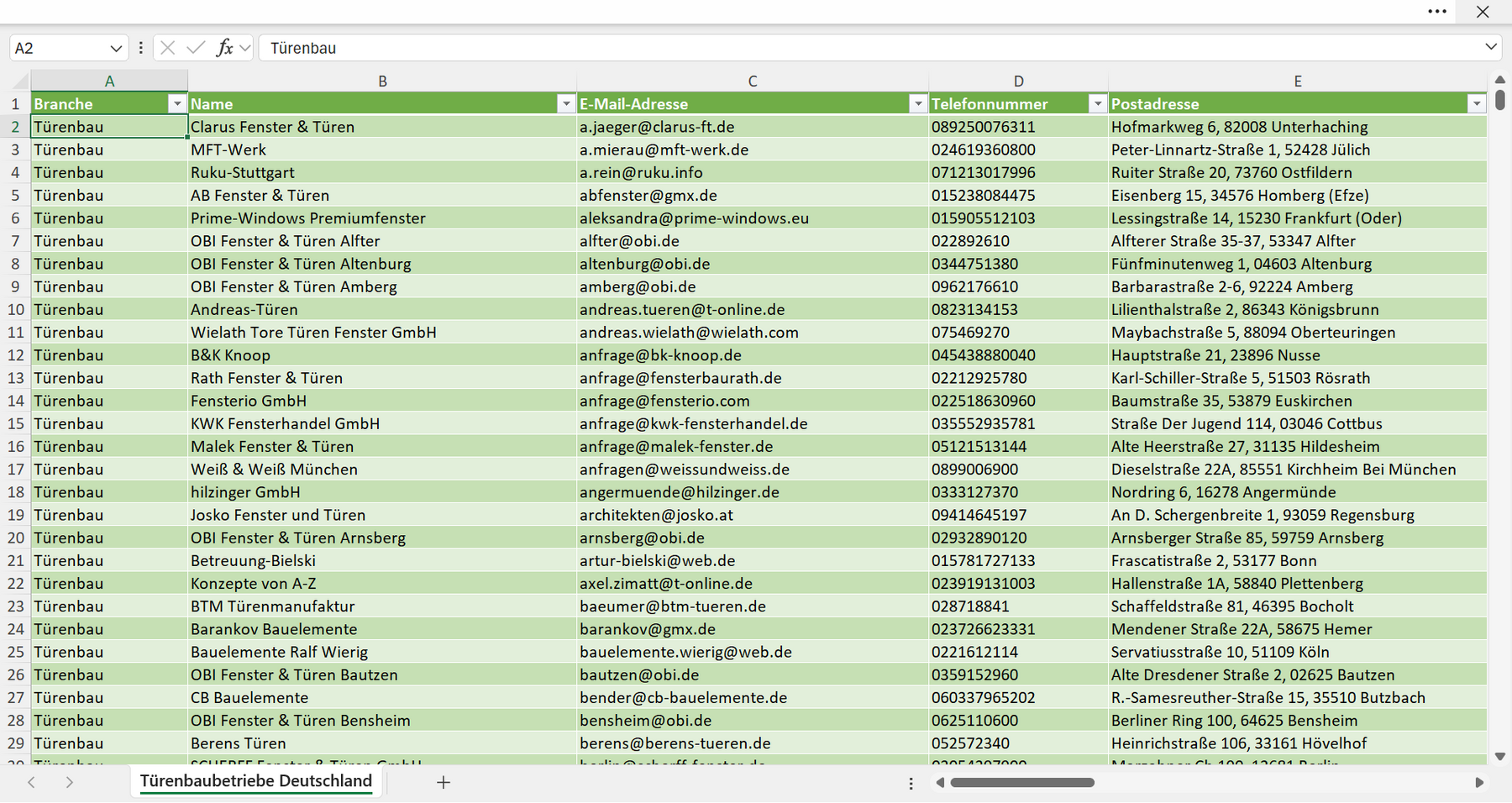Click address Nordring 6, 16278 Angermünde
This screenshot has width=1512, height=803.
pos(1298,492)
